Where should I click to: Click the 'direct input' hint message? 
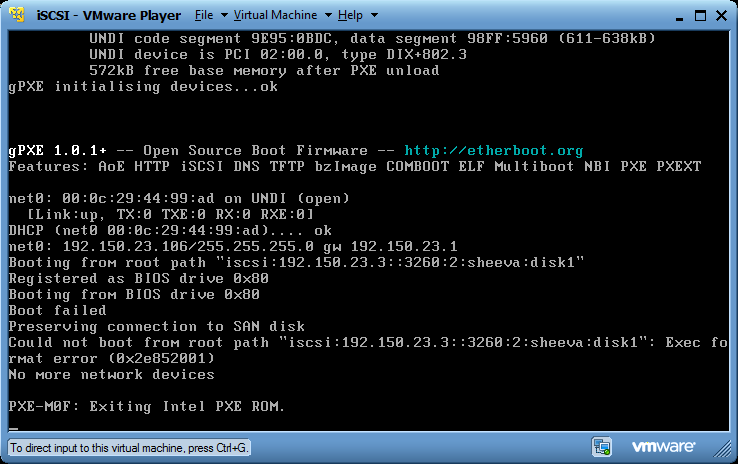point(127,447)
